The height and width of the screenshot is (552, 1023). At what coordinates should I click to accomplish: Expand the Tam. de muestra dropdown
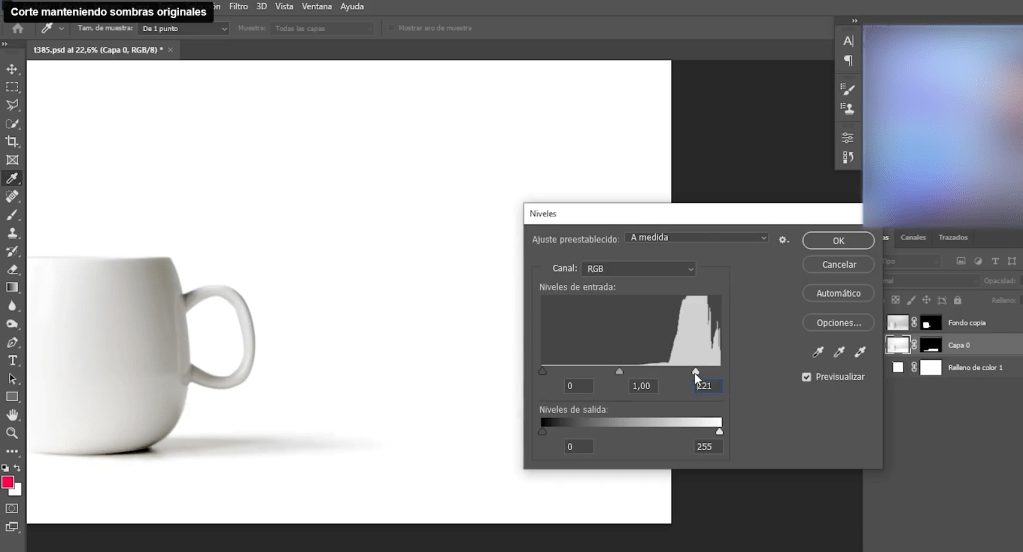click(x=183, y=29)
